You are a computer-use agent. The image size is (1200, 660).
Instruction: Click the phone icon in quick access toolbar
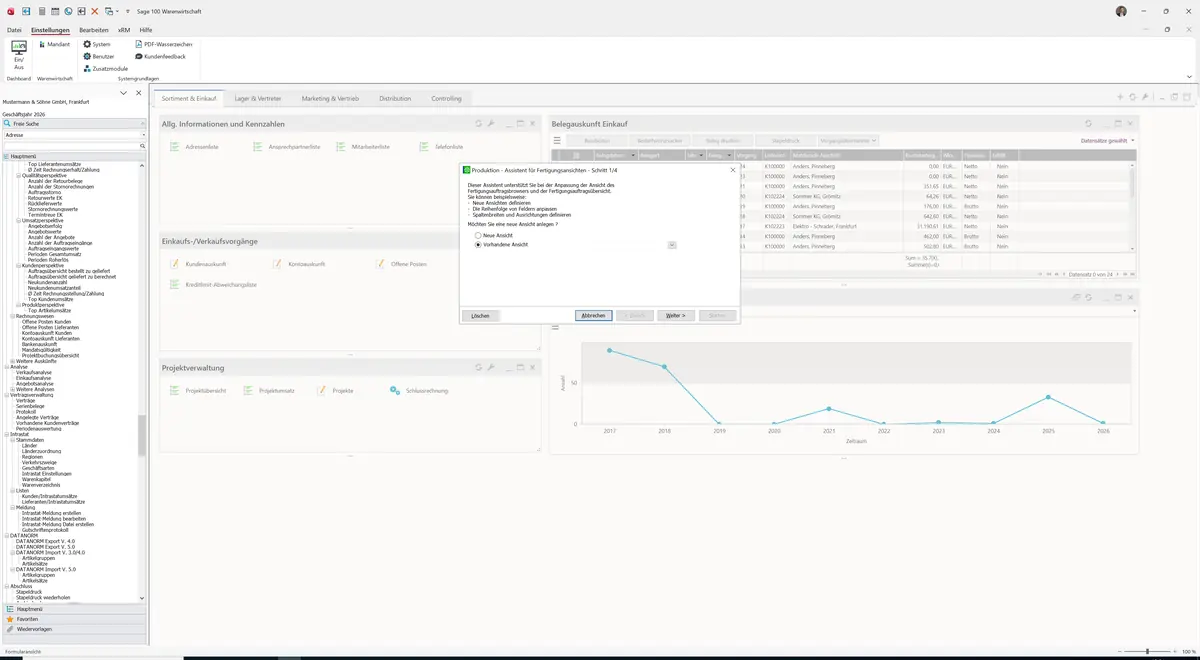pyautogui.click(x=68, y=10)
